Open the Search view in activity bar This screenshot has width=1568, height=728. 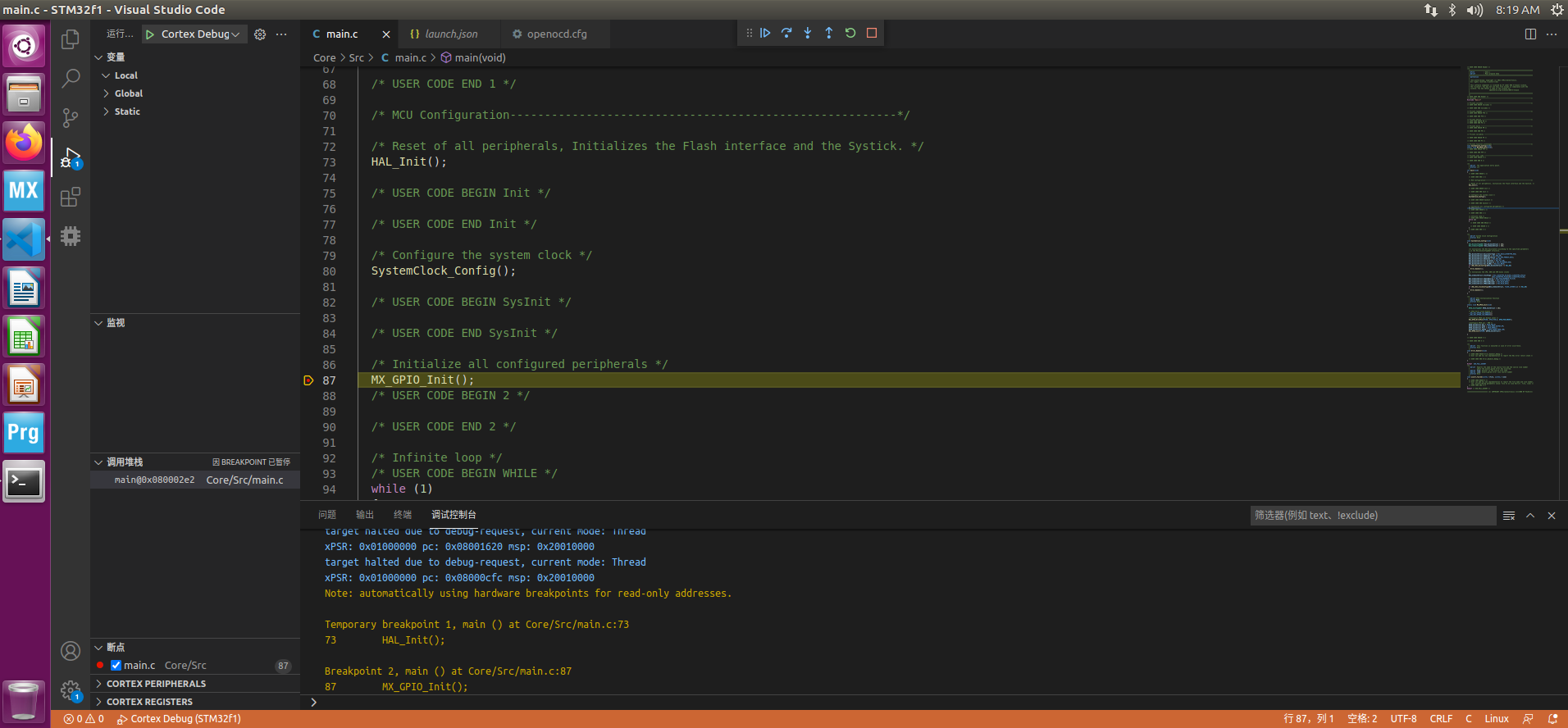click(x=71, y=79)
